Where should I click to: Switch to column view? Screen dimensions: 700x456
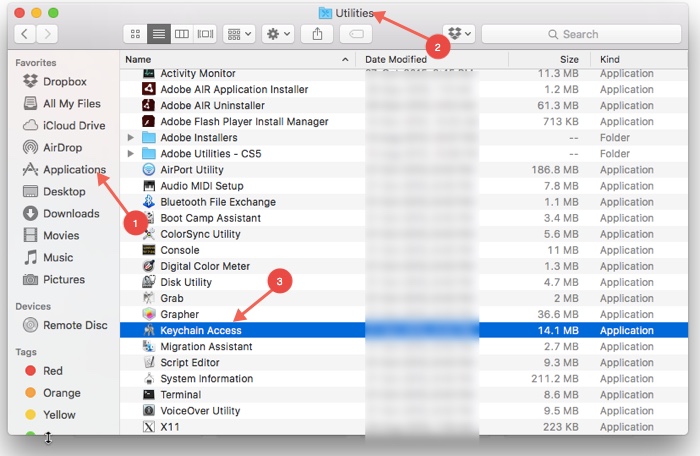point(182,34)
